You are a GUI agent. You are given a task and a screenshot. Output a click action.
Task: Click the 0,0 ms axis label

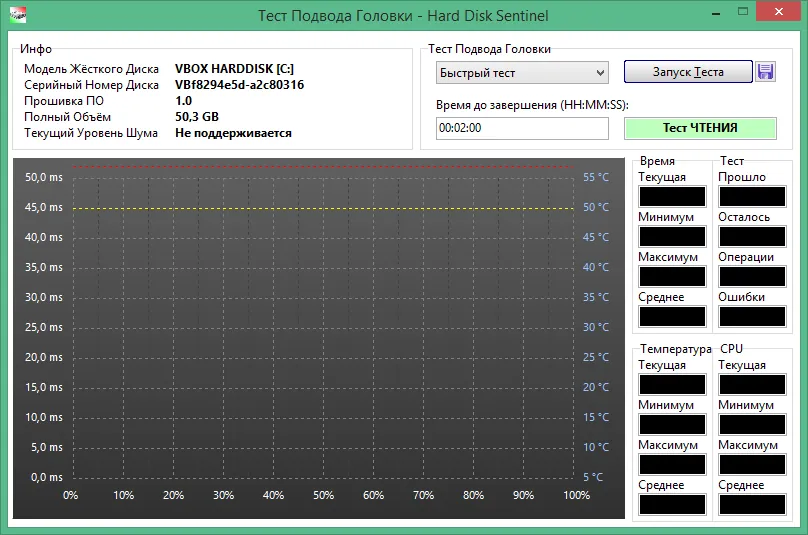(x=47, y=477)
